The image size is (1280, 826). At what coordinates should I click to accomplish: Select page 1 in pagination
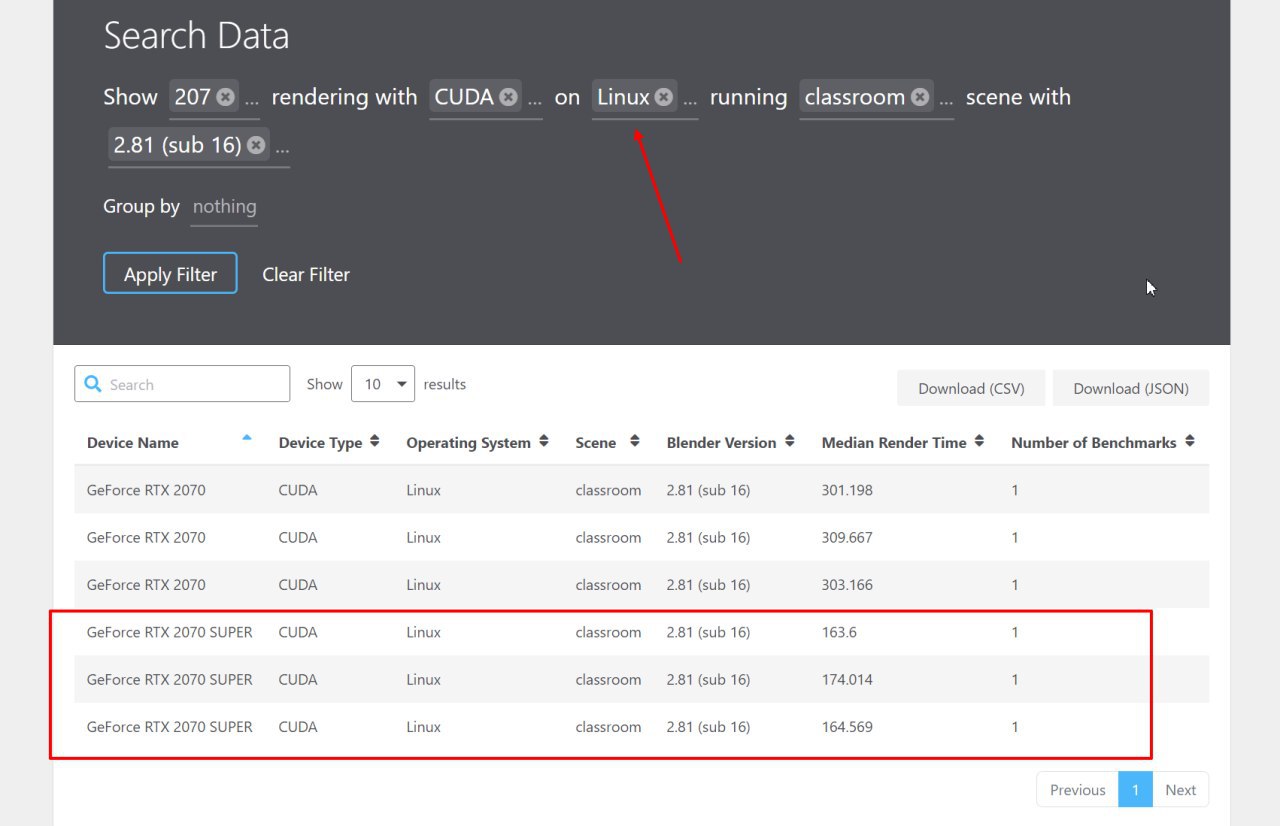[x=1135, y=790]
